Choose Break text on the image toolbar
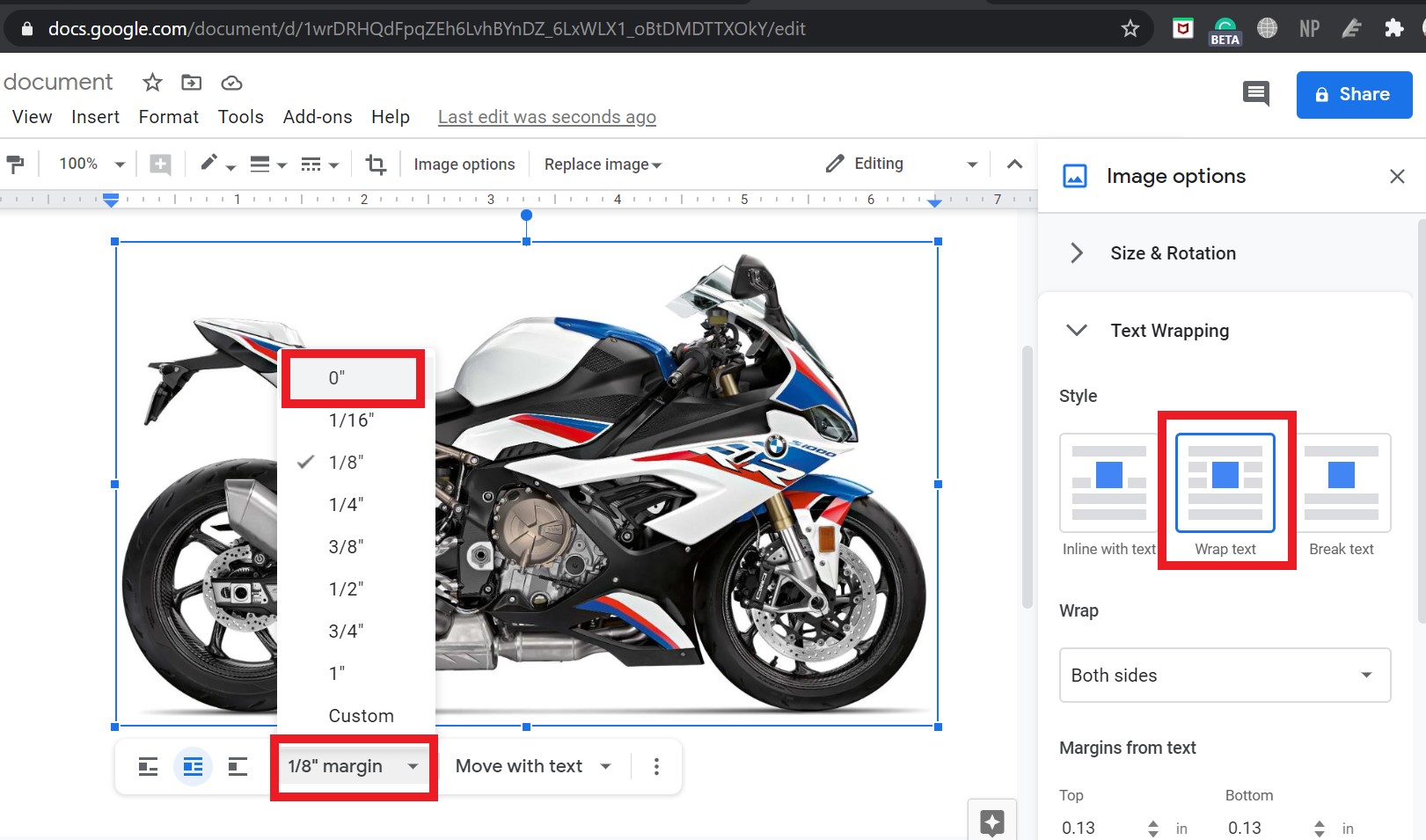1426x840 pixels. click(237, 766)
